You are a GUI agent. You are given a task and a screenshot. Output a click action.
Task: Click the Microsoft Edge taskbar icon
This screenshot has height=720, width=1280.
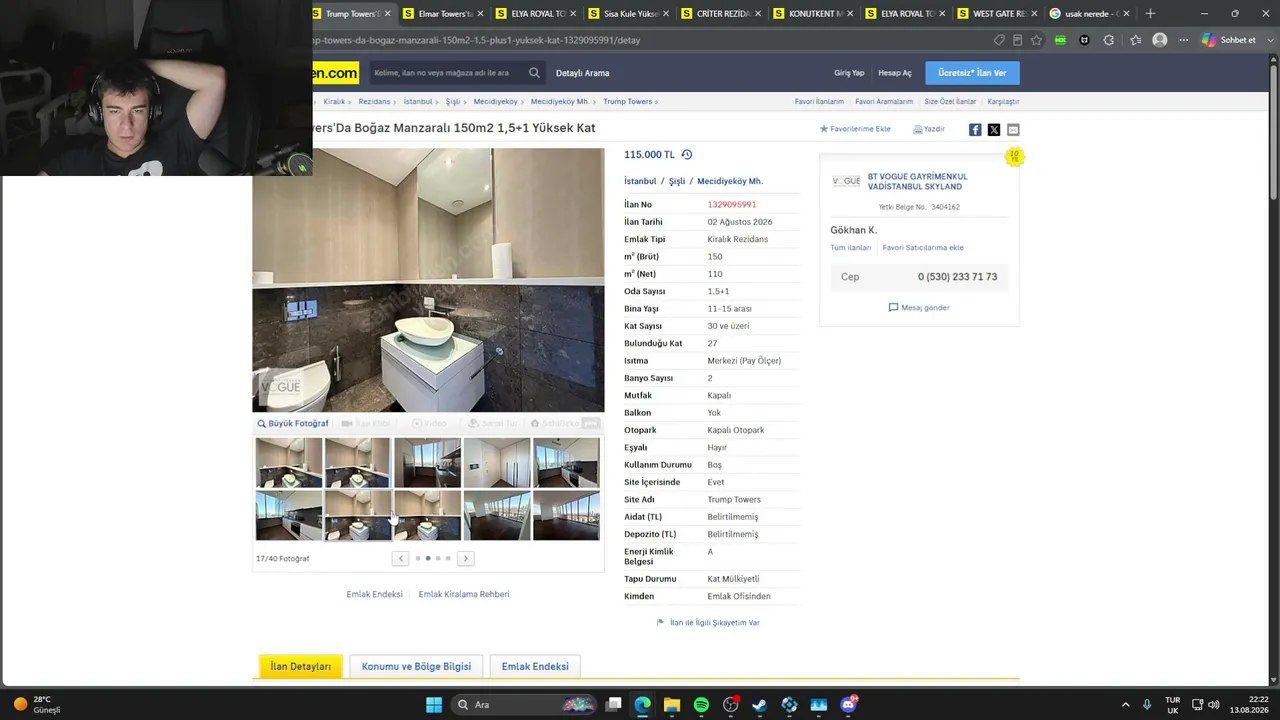tap(642, 705)
